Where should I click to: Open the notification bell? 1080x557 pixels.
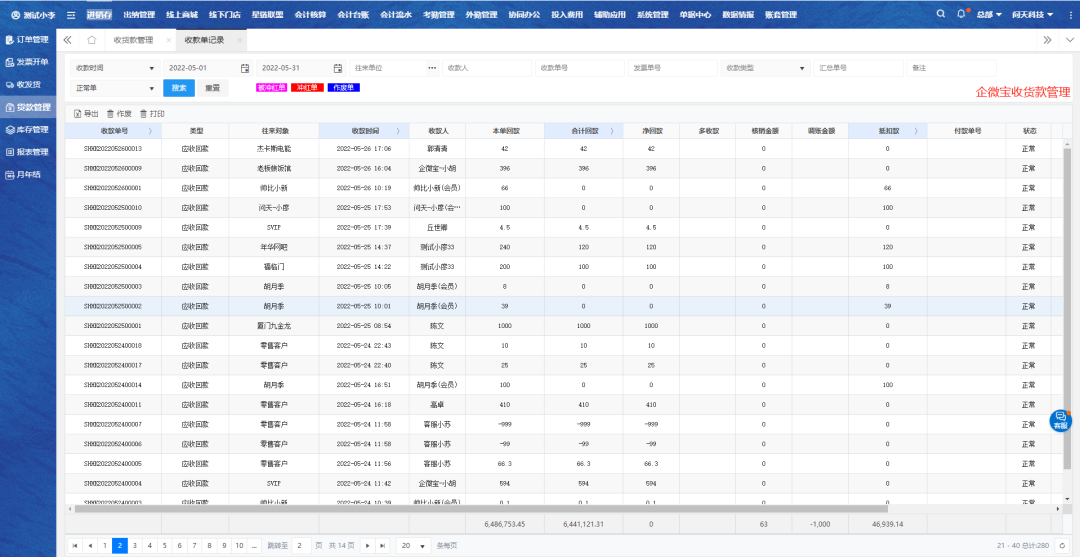click(x=961, y=15)
